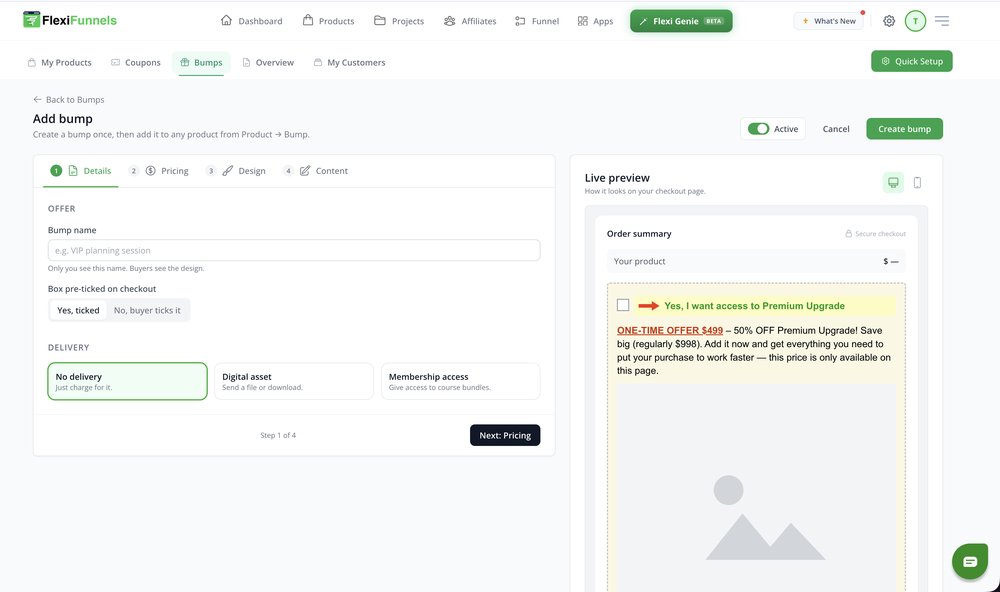
Task: Switch preview to mobile view icon
Action: (917, 182)
